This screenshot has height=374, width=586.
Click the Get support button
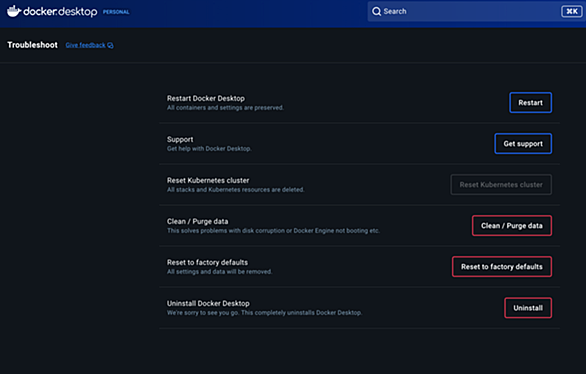(523, 143)
